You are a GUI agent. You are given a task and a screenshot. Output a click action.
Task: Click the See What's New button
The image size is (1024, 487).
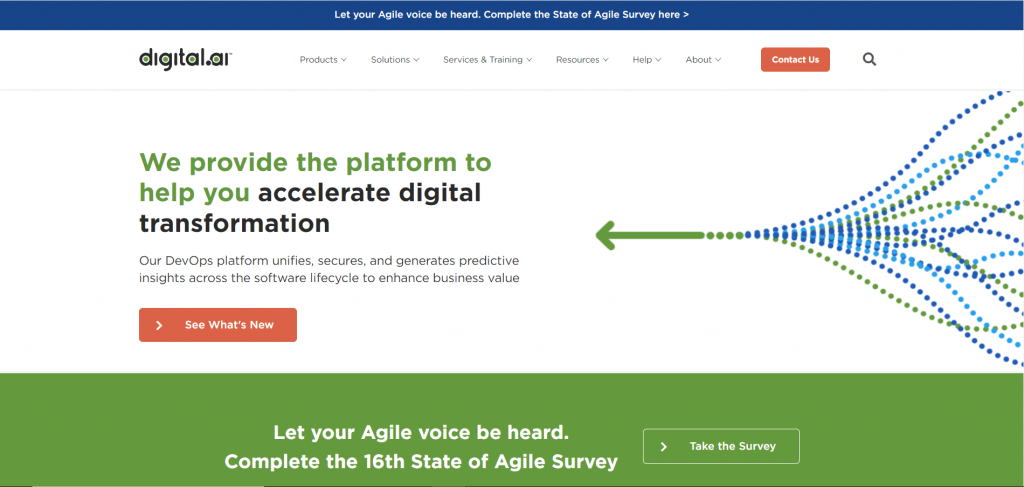click(218, 325)
